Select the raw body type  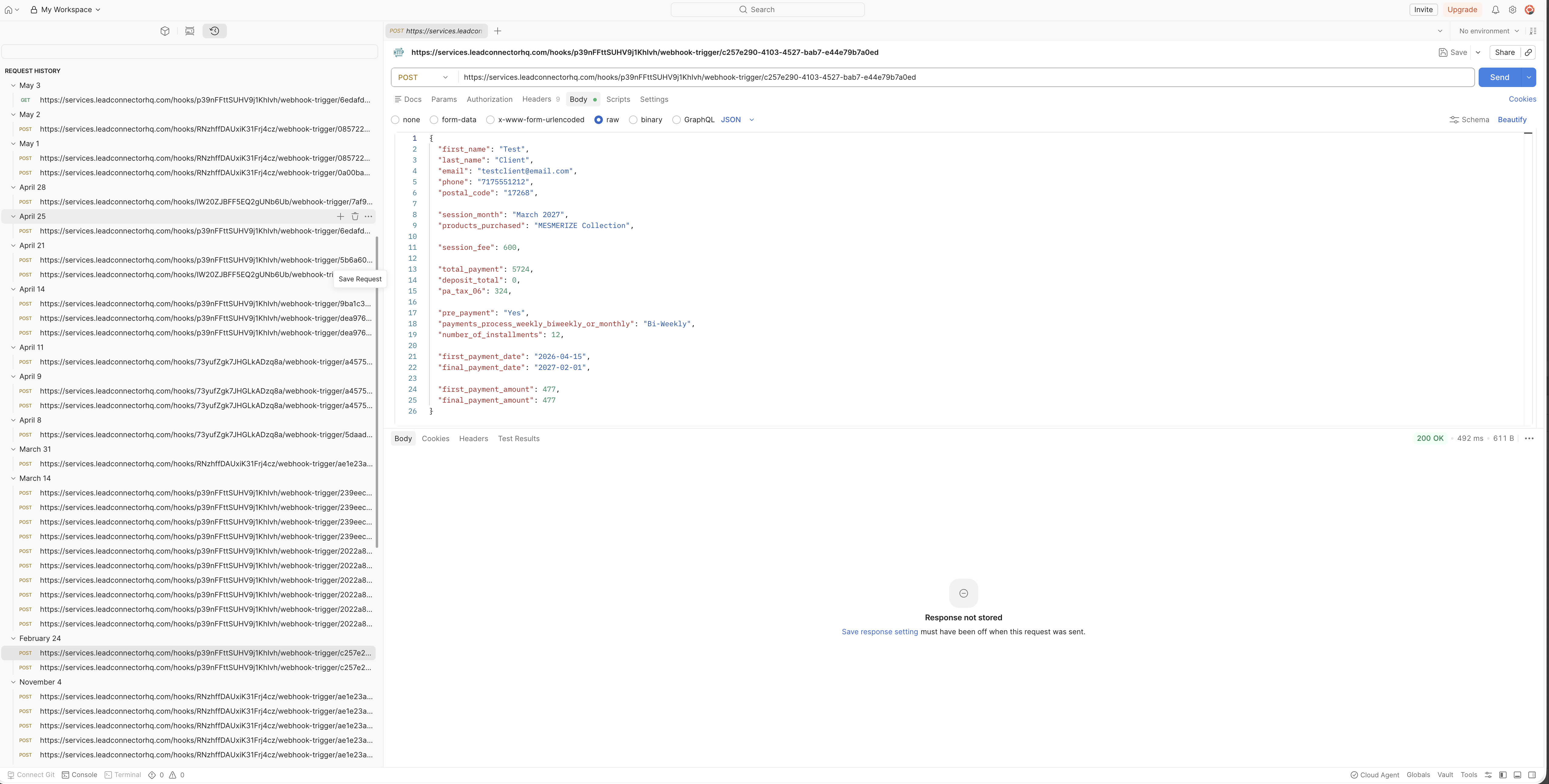(x=598, y=120)
